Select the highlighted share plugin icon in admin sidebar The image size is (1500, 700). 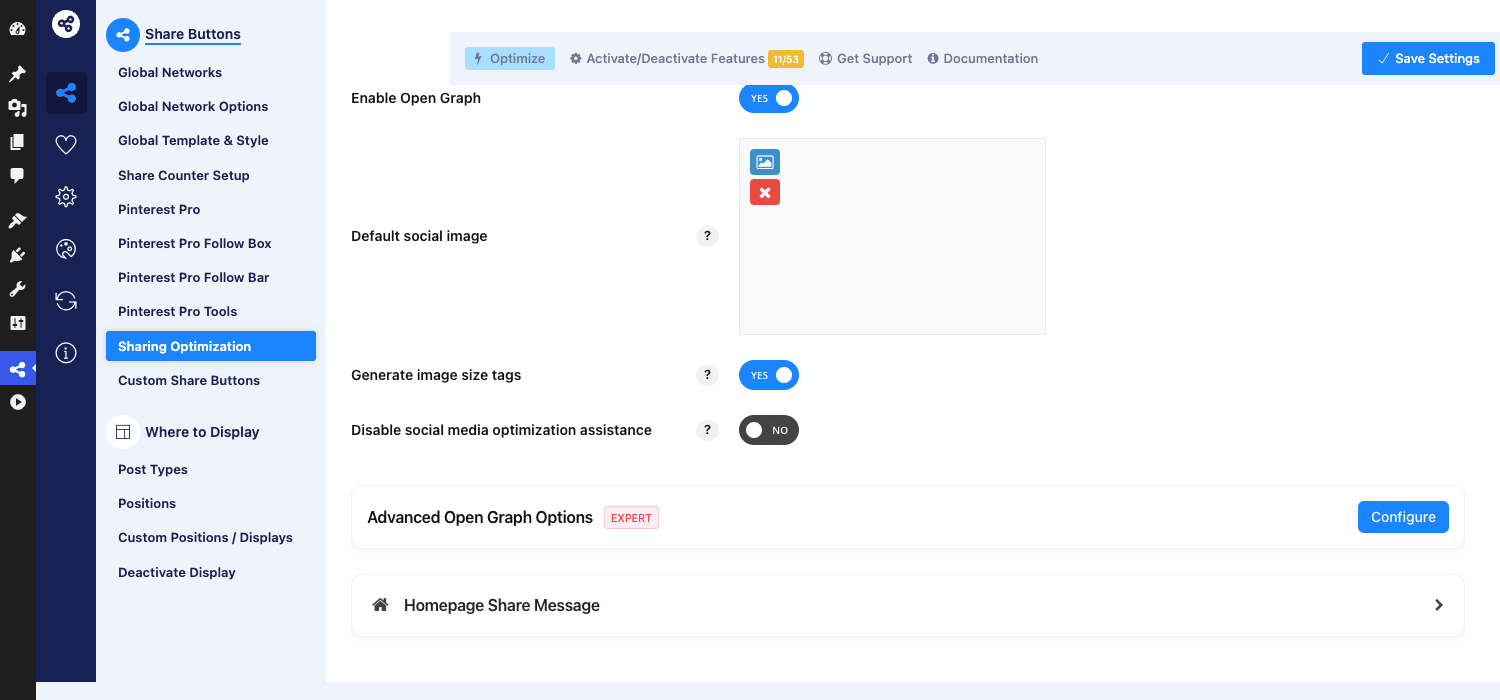pos(17,369)
